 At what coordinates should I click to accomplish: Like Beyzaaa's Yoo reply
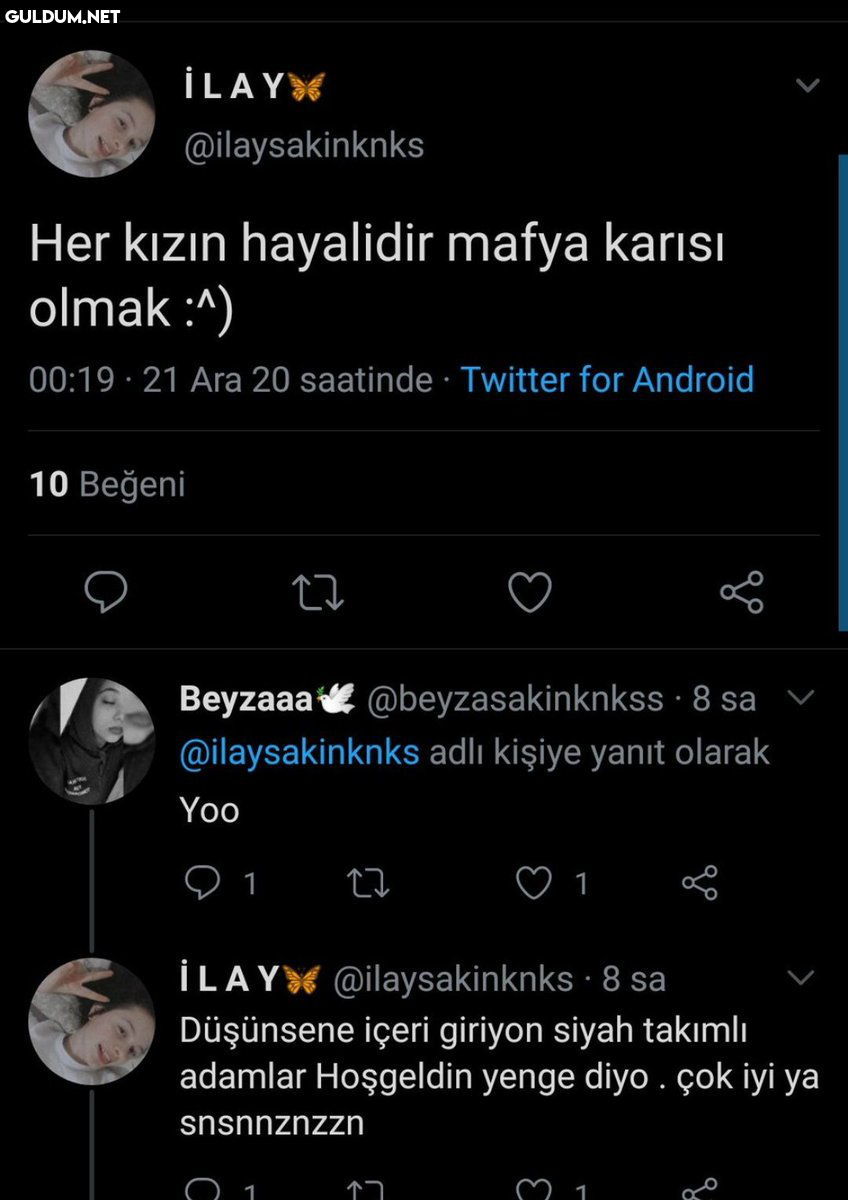[x=533, y=882]
